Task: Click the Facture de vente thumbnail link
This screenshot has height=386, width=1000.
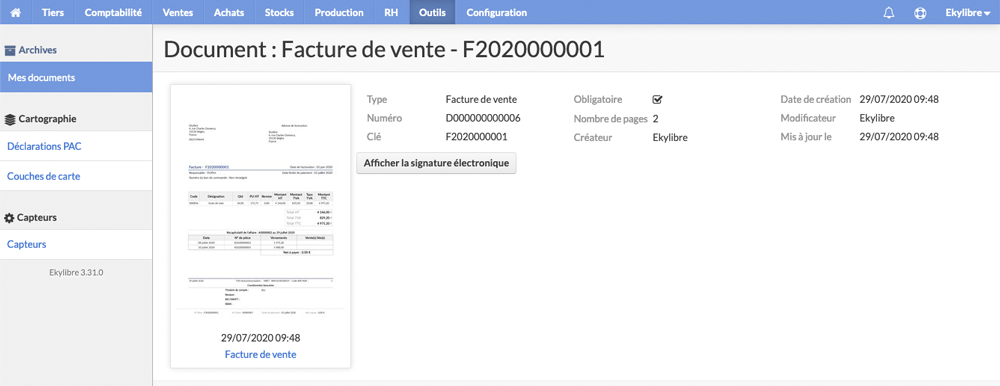Action: coord(260,354)
